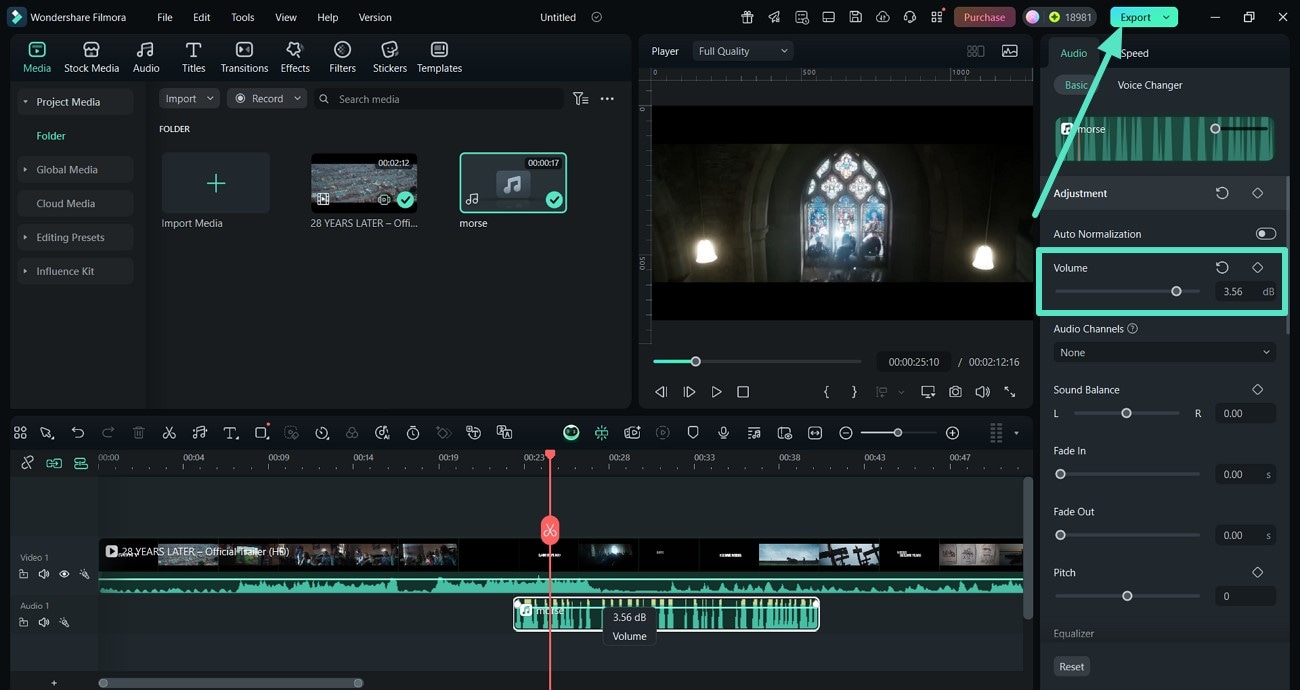Click the player volume speaker icon
This screenshot has height=690, width=1300.
983,392
